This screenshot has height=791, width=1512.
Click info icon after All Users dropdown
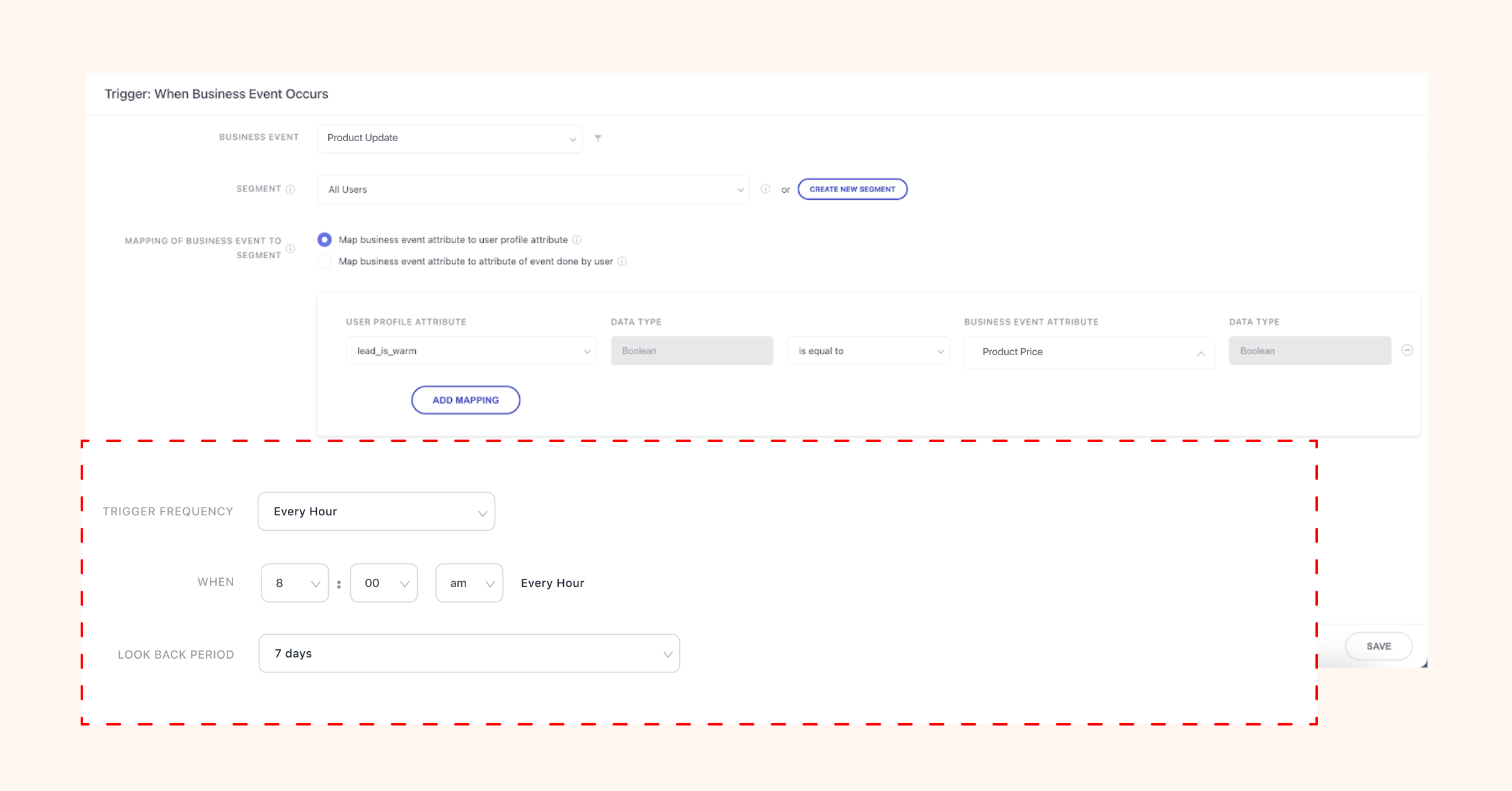(x=765, y=189)
